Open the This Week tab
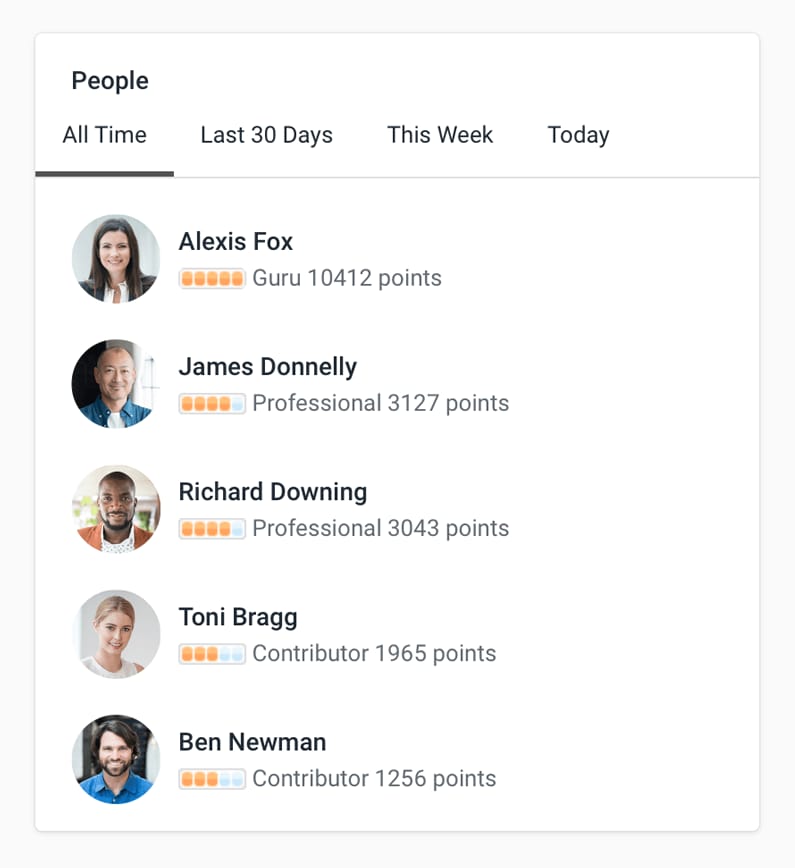The width and height of the screenshot is (795, 868). (x=440, y=135)
